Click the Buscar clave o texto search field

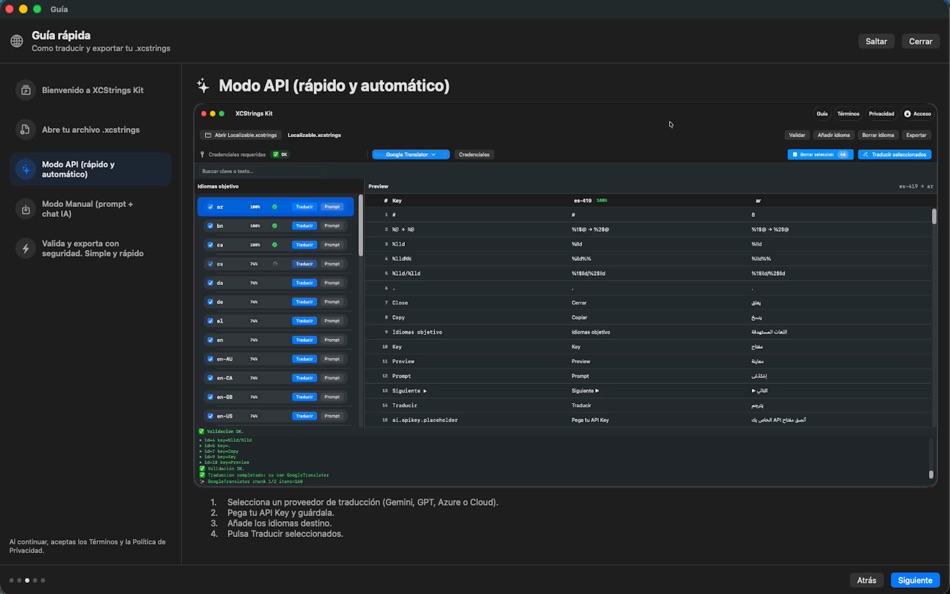pos(262,172)
